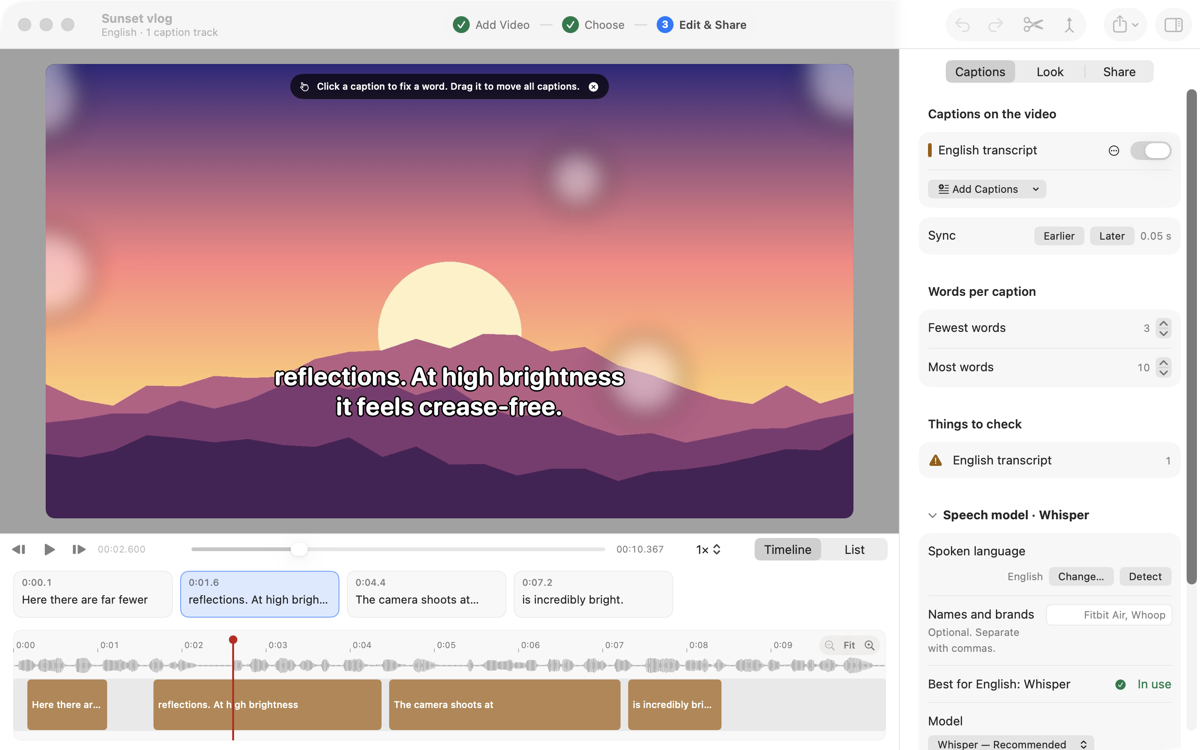Switch to Timeline view

pyautogui.click(x=788, y=549)
